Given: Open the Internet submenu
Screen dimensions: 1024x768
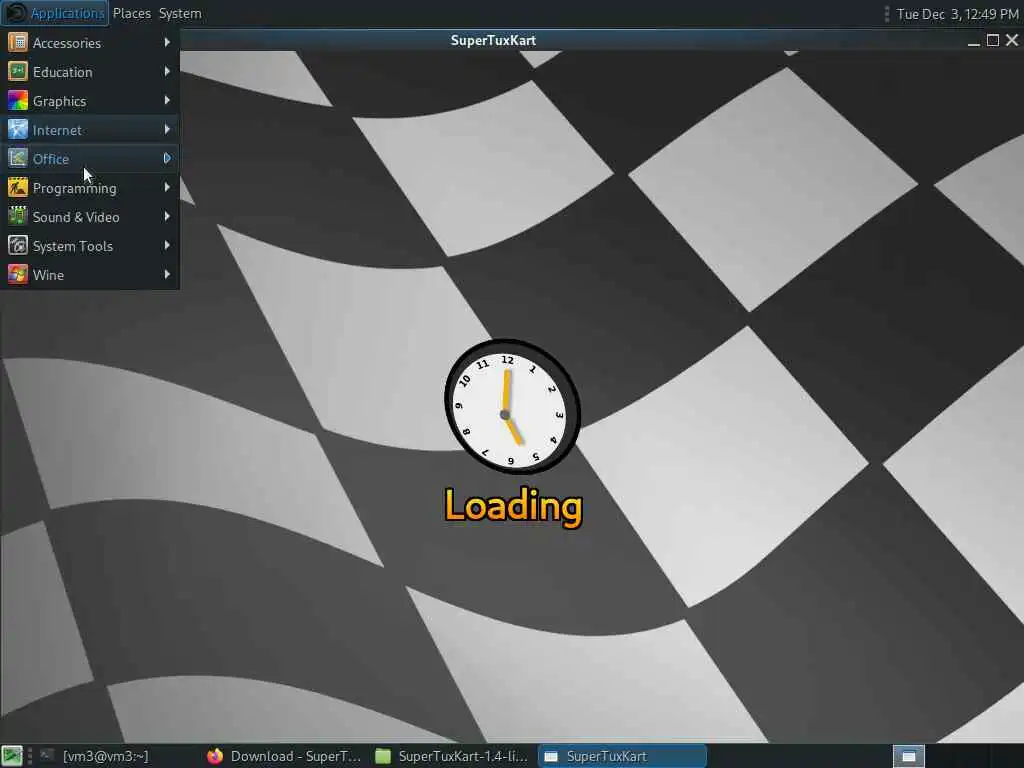Looking at the screenshot, I should (89, 129).
